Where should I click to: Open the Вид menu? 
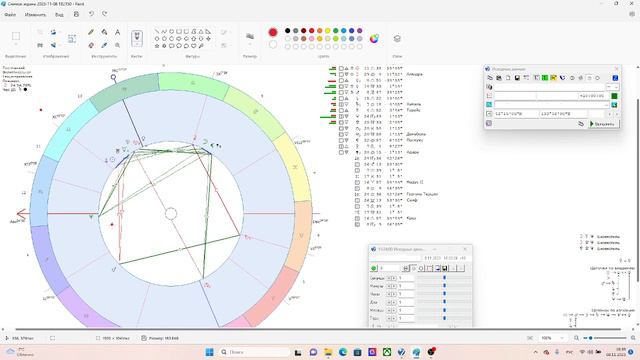[x=59, y=15]
